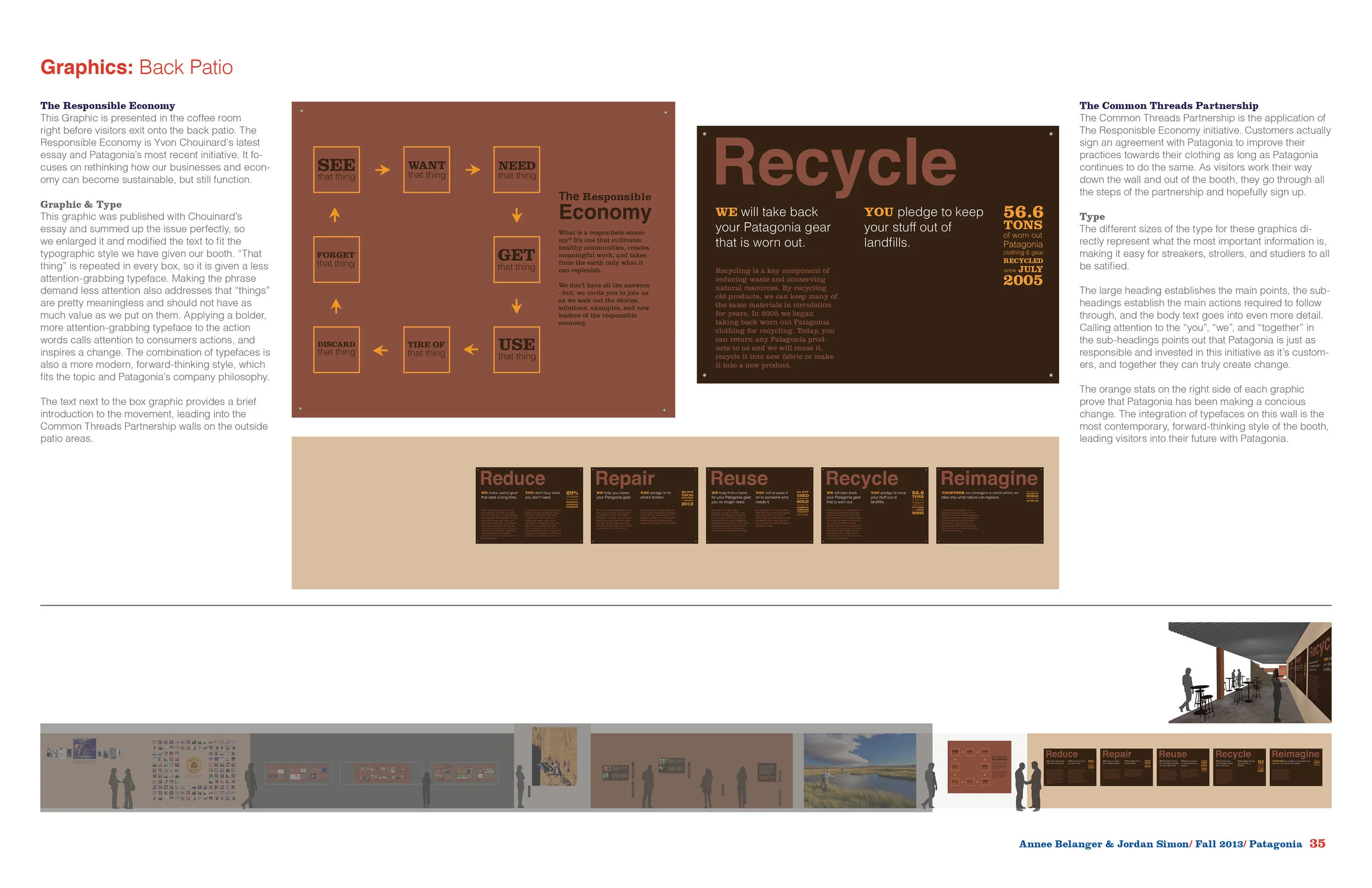1372x888 pixels.
Task: Click the landscape photo in elevation strip
Action: pos(859,771)
